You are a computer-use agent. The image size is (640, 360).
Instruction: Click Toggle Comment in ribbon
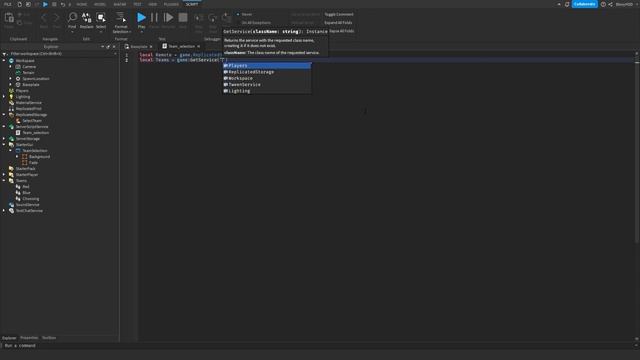click(339, 14)
